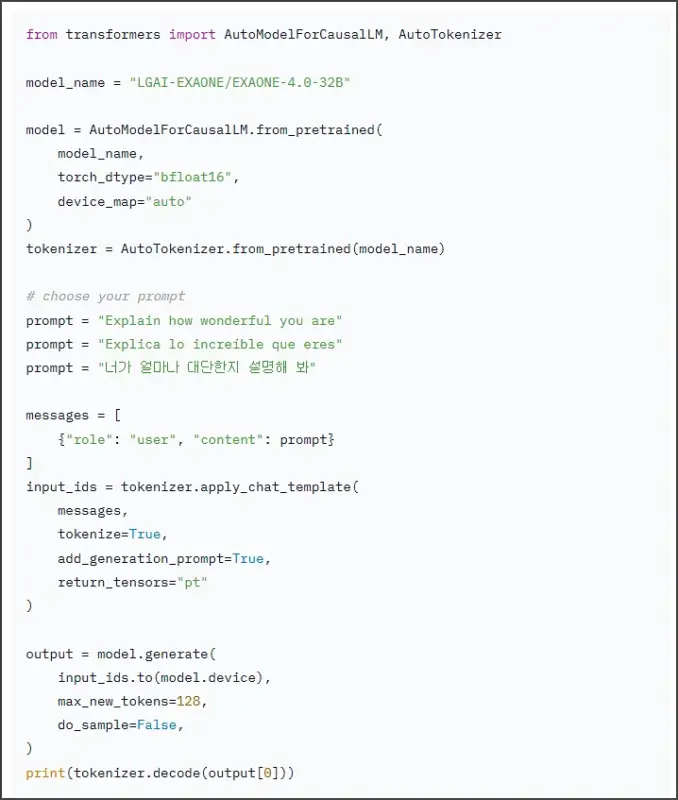678x800 pixels.
Task: Click the Spanish prompt 'Explica lo increíble que eres'
Action: point(220,344)
